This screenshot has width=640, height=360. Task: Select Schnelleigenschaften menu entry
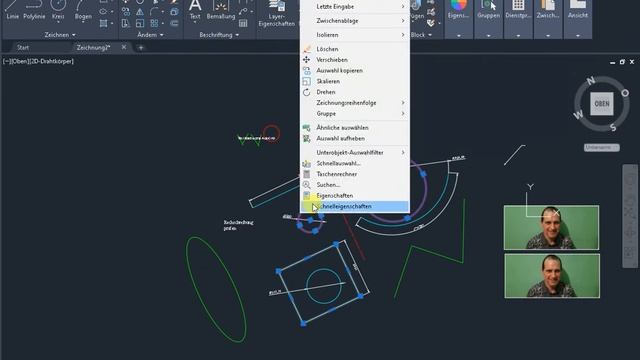(355, 207)
